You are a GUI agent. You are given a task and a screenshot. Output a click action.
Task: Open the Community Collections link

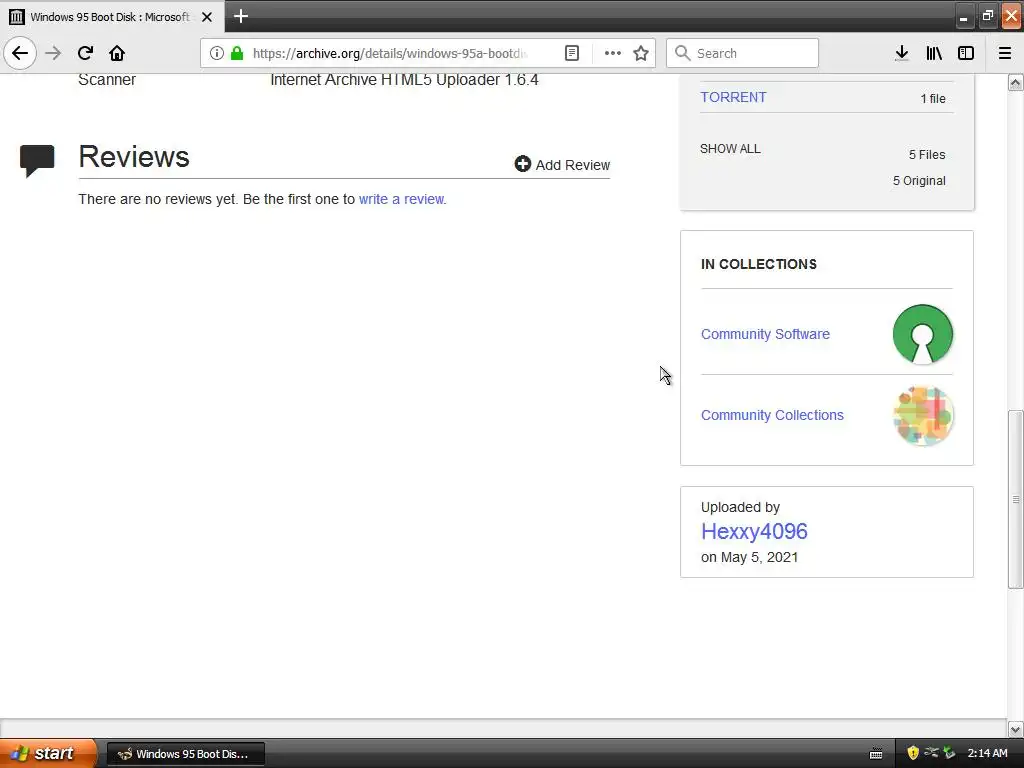point(773,415)
